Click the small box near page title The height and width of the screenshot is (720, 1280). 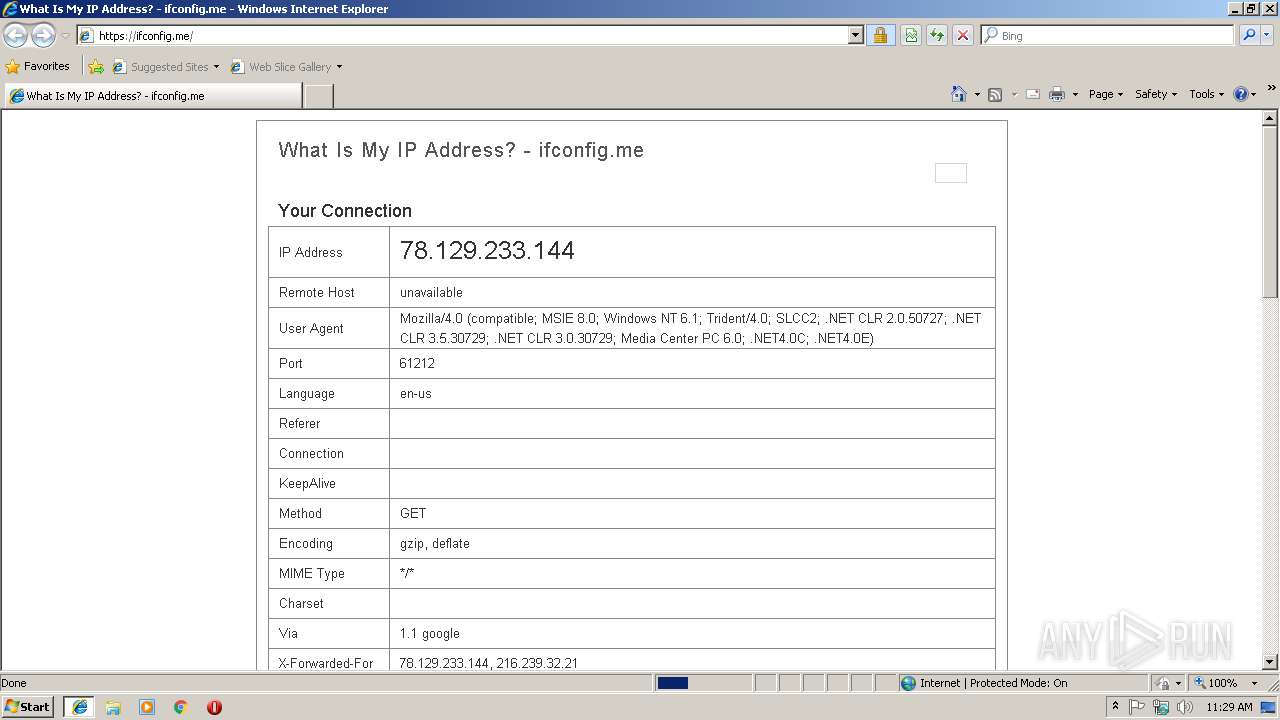coord(951,173)
